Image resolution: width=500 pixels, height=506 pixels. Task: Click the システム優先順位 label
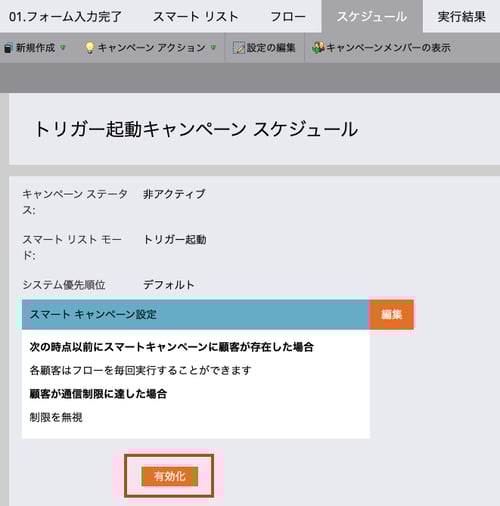pos(64,285)
